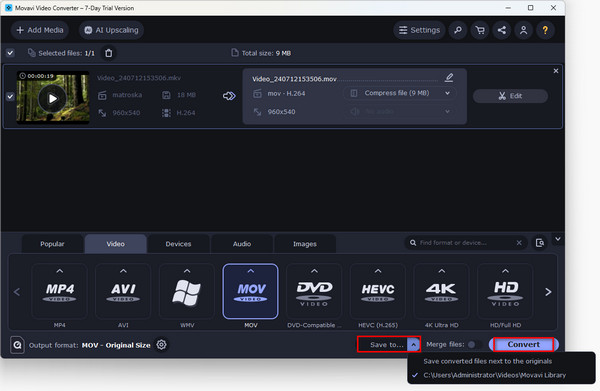Show next formats with right arrow
The height and width of the screenshot is (391, 600).
tap(548, 292)
